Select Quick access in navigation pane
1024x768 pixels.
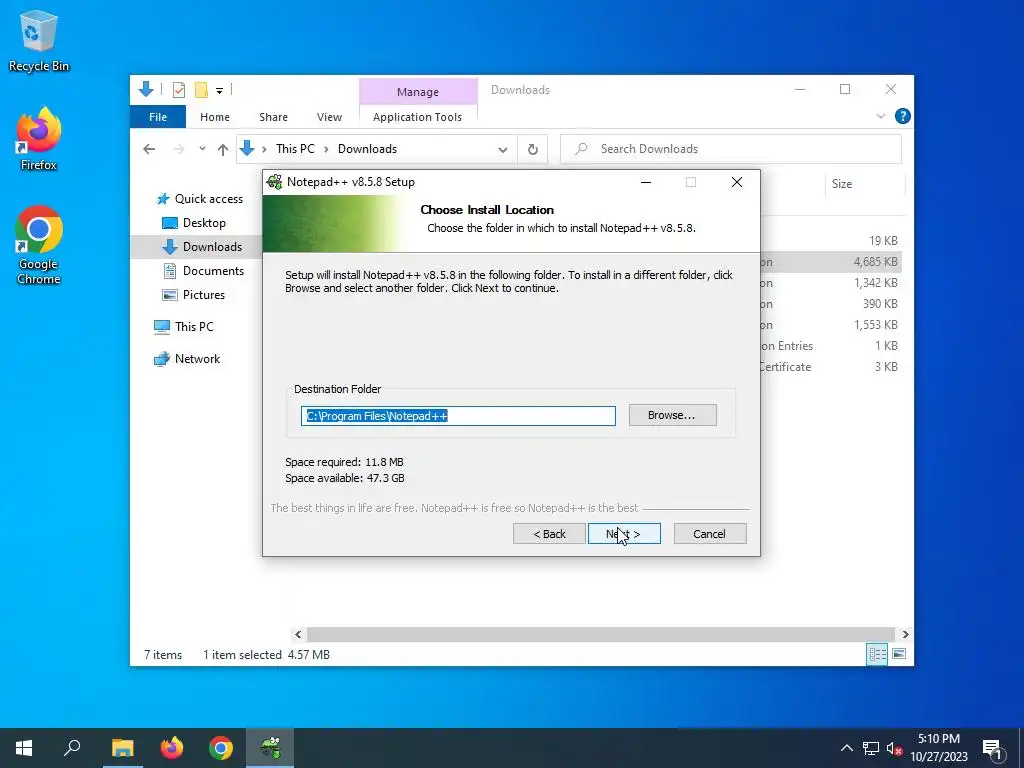click(x=199, y=199)
